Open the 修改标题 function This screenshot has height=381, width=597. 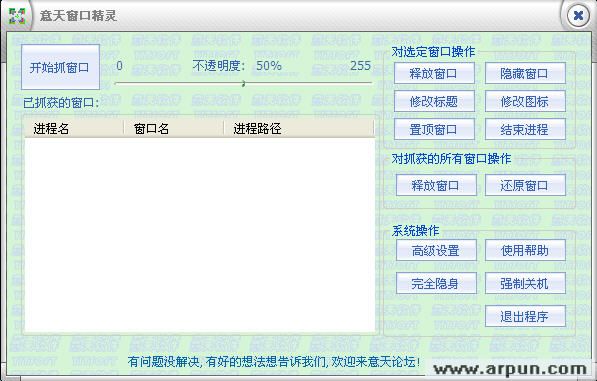click(434, 101)
